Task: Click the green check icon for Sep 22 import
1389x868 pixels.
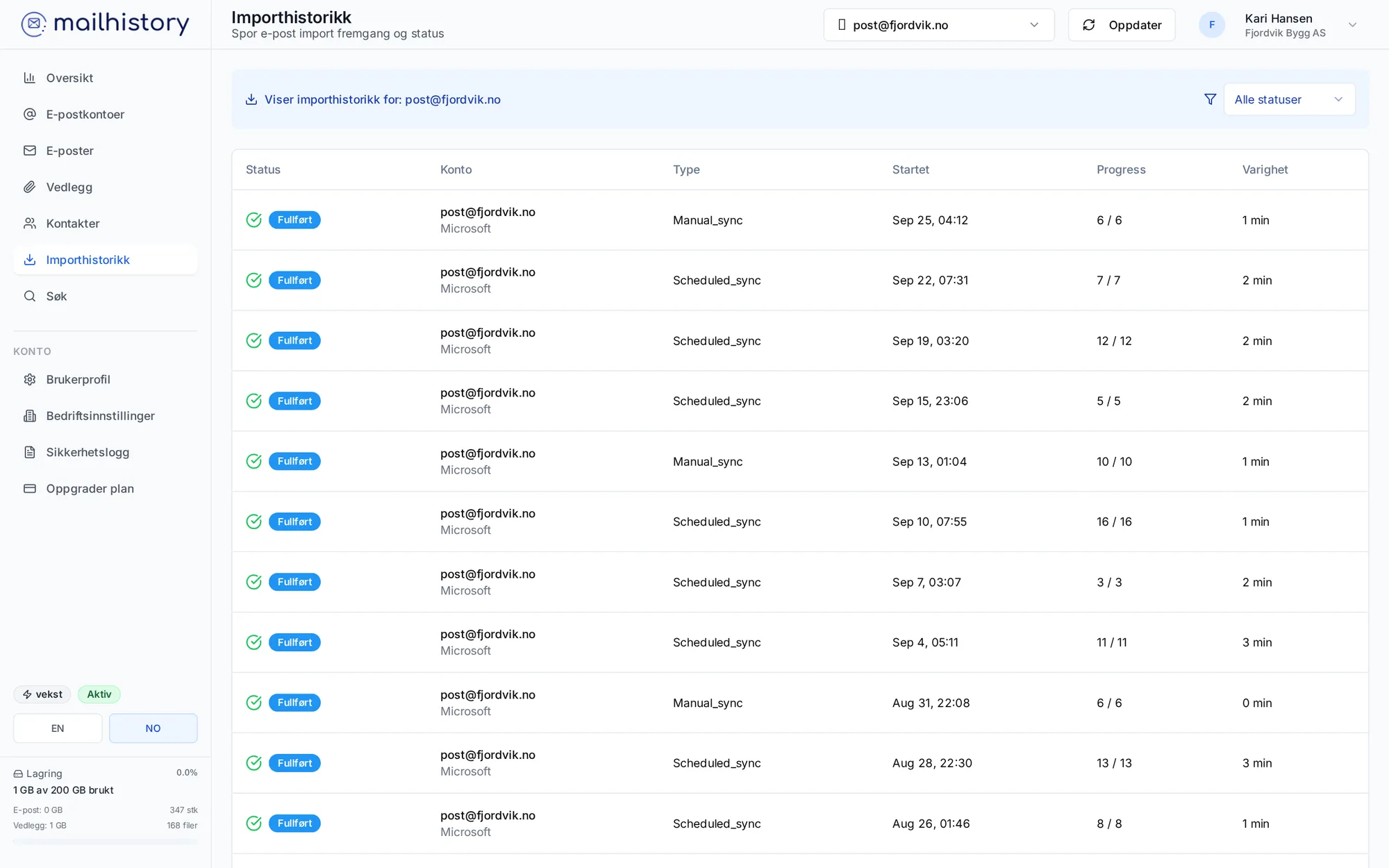Action: 254,280
